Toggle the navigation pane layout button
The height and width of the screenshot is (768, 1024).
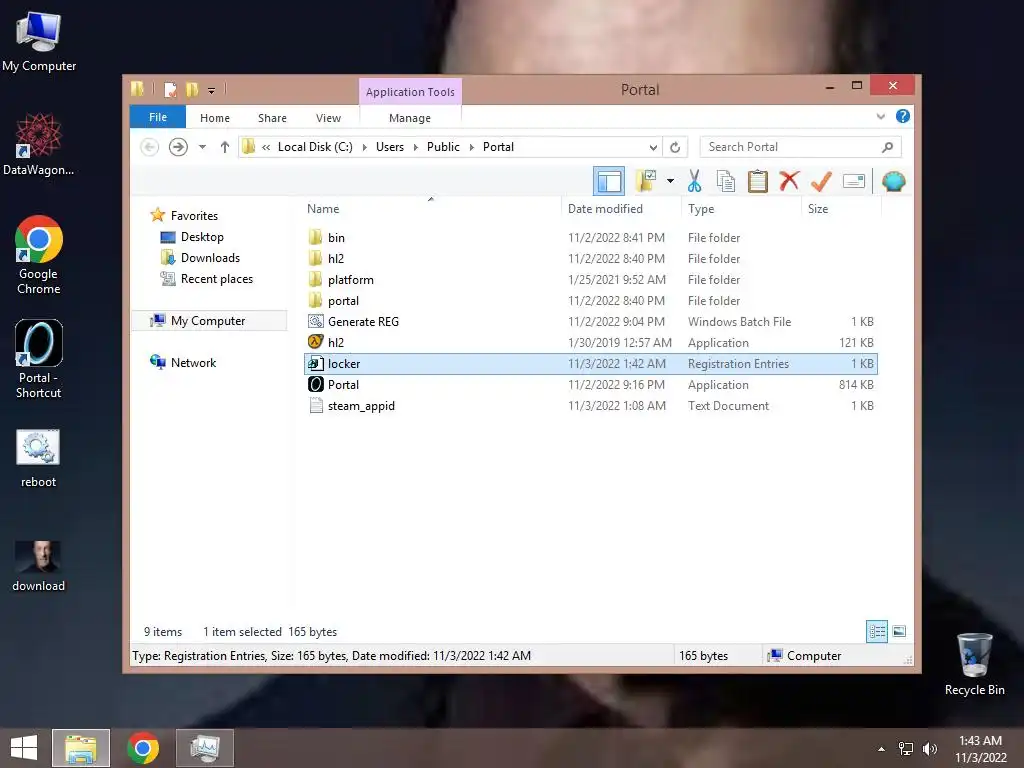(x=609, y=181)
